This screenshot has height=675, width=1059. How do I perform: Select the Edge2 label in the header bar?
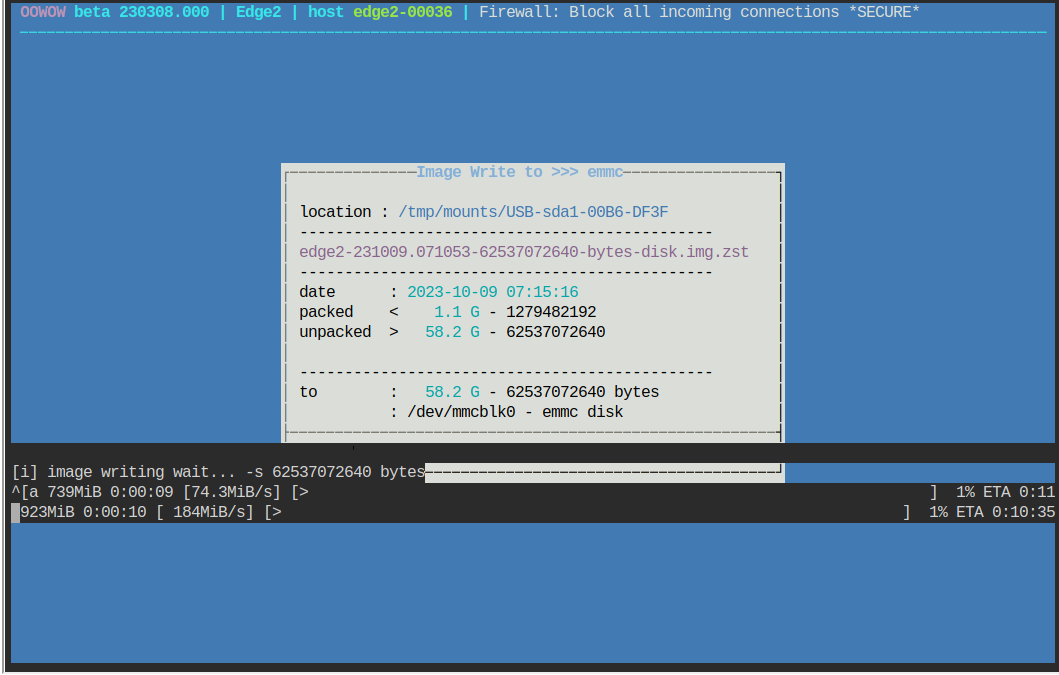(258, 12)
